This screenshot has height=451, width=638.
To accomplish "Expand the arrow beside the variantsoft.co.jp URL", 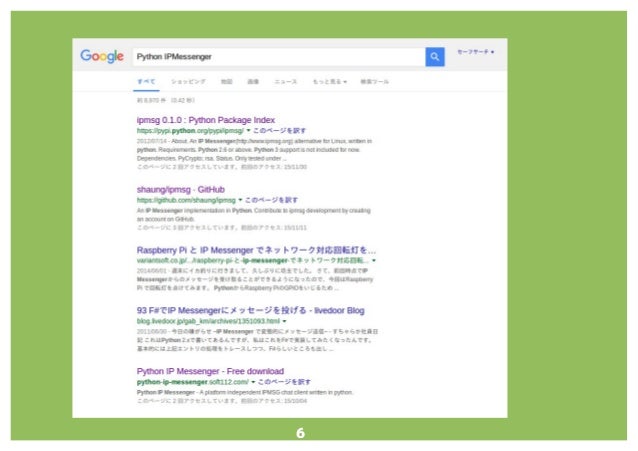I will pyautogui.click(x=374, y=261).
